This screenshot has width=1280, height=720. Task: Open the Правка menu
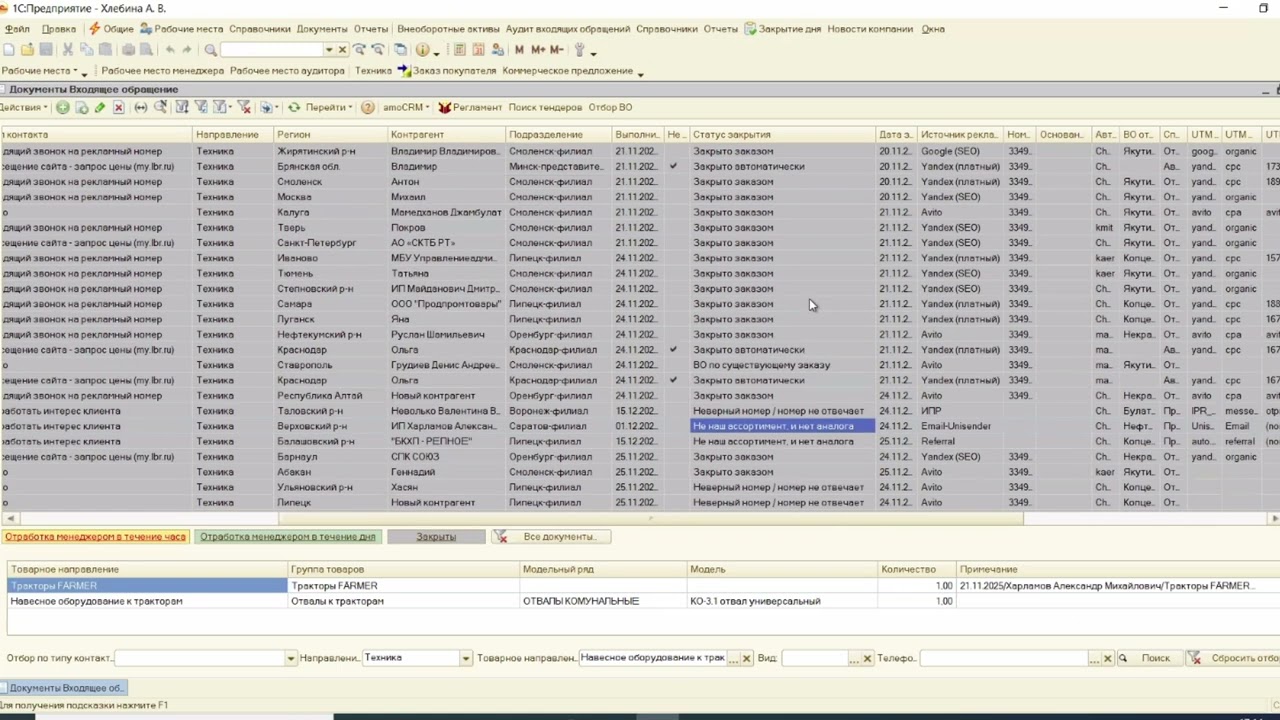(x=58, y=29)
